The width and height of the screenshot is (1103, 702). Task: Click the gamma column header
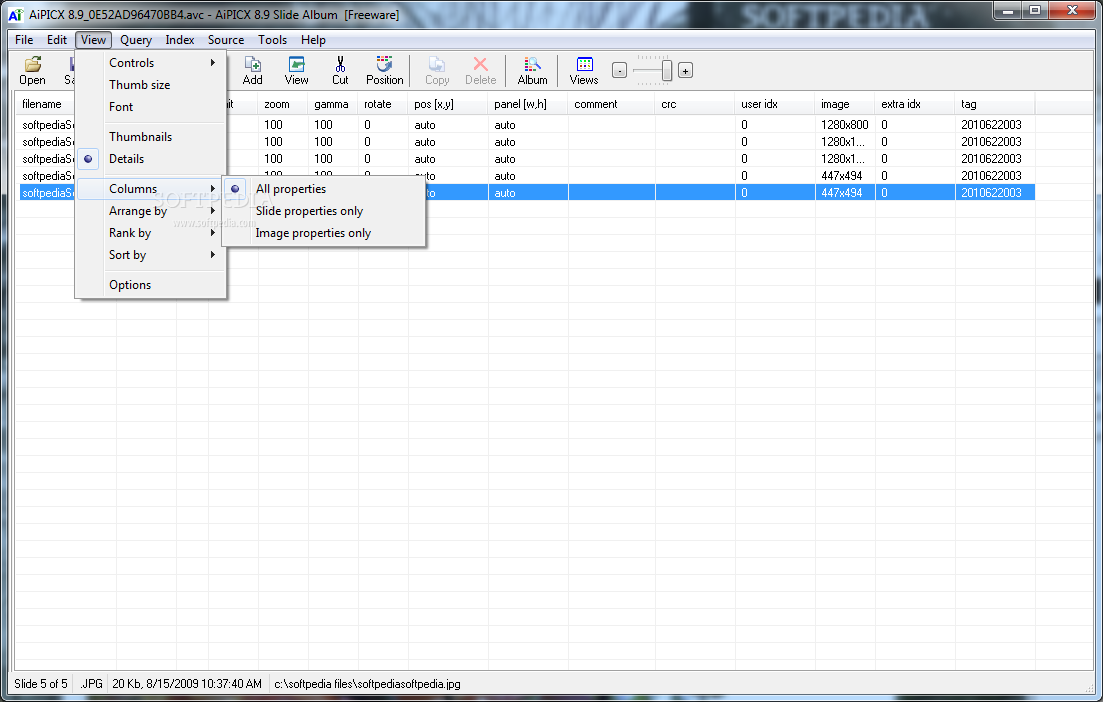click(x=333, y=104)
